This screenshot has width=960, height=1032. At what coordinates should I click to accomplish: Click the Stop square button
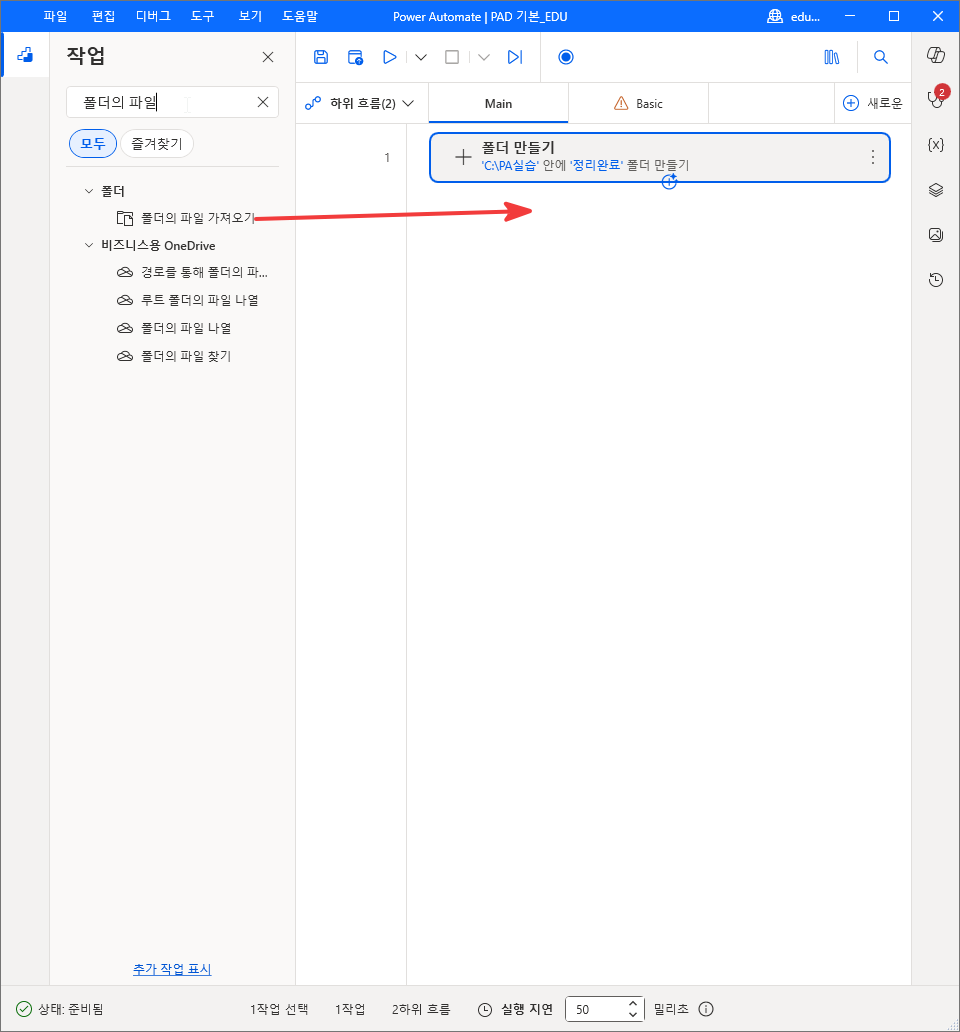[x=452, y=57]
